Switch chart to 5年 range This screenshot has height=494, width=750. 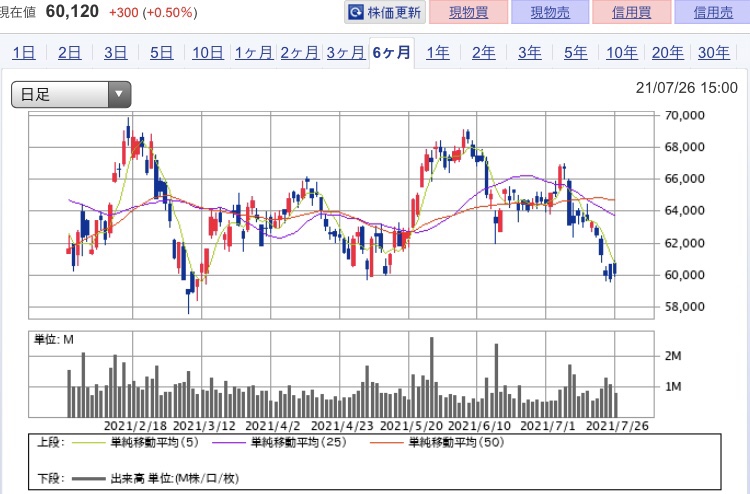pos(575,52)
